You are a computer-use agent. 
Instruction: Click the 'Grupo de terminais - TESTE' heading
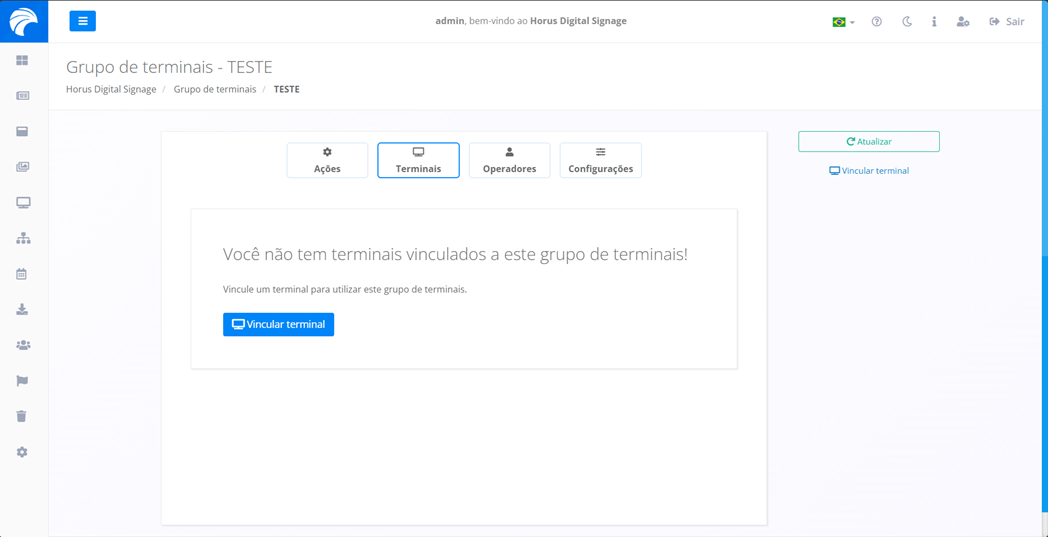169,68
